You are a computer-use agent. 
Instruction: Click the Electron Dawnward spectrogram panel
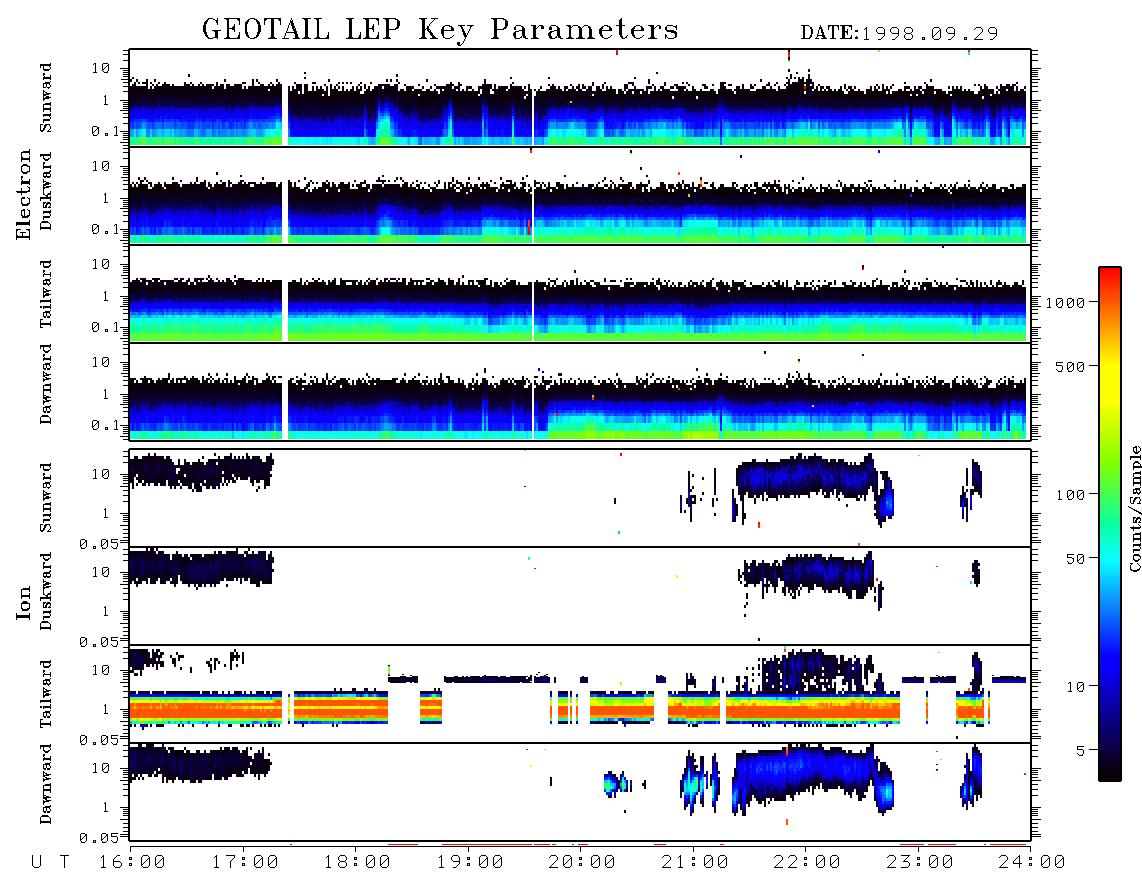[x=580, y=391]
